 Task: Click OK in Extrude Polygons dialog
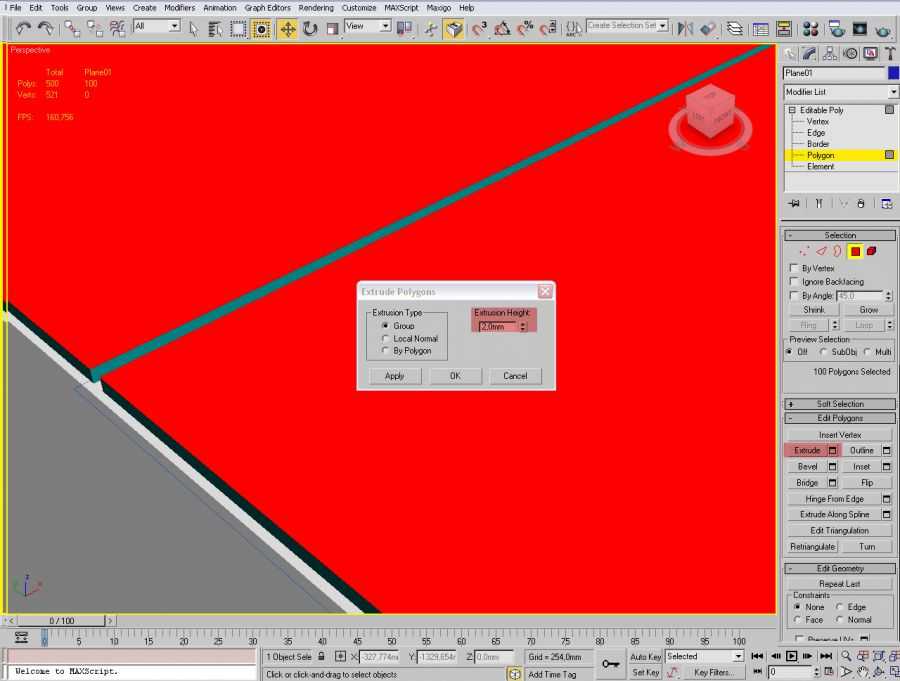pos(455,376)
